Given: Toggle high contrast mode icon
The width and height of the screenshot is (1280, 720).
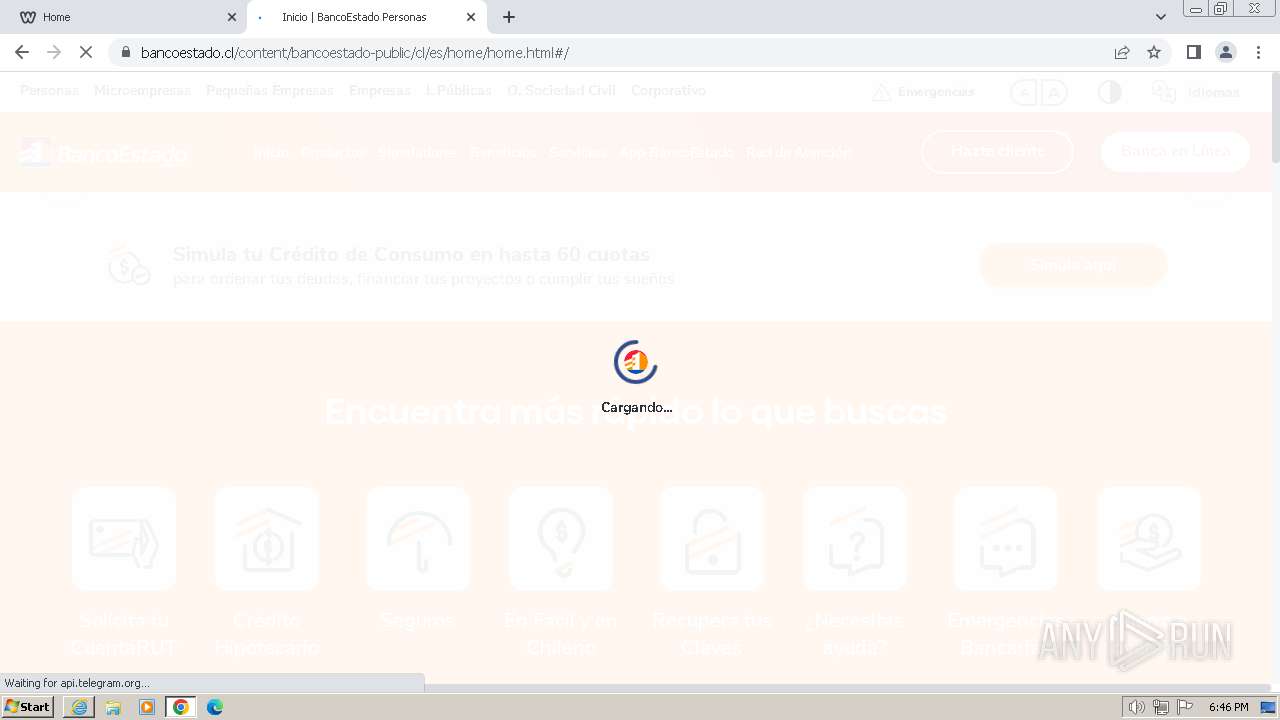Looking at the screenshot, I should point(1109,92).
